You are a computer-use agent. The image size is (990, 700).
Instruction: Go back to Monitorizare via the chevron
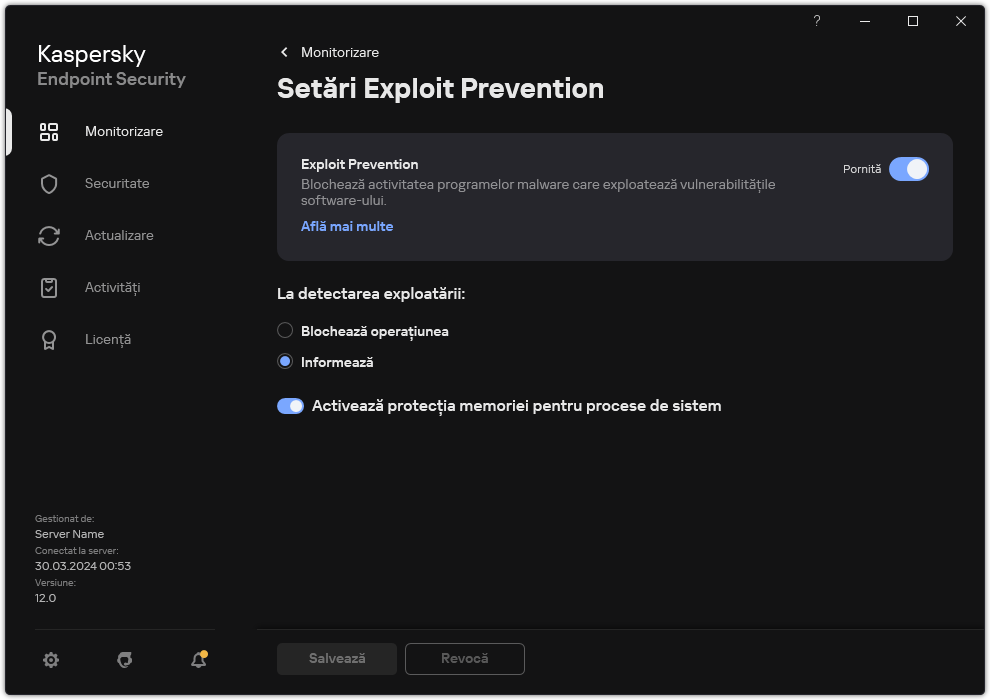284,52
